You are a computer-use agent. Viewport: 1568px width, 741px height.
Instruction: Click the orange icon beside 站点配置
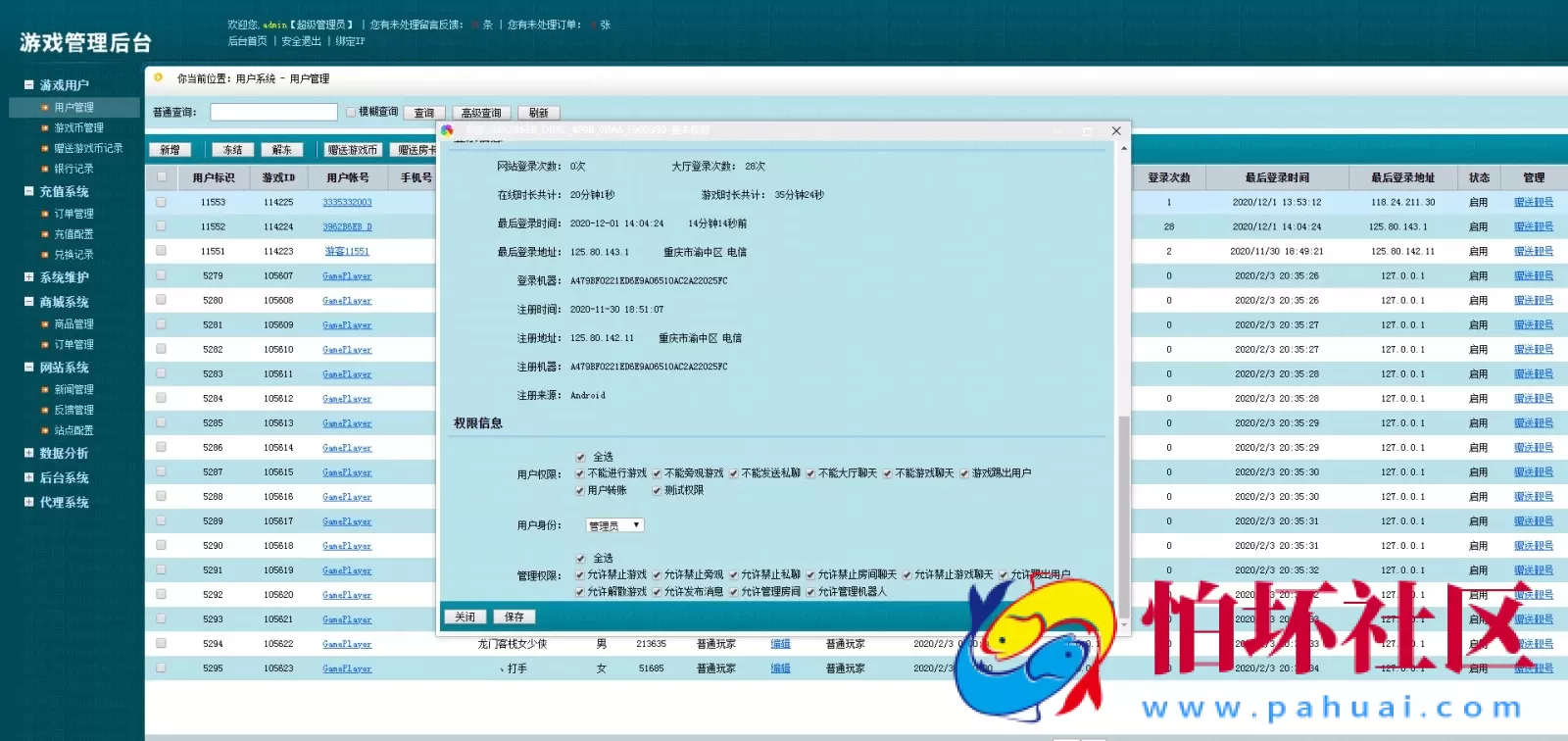[45, 431]
